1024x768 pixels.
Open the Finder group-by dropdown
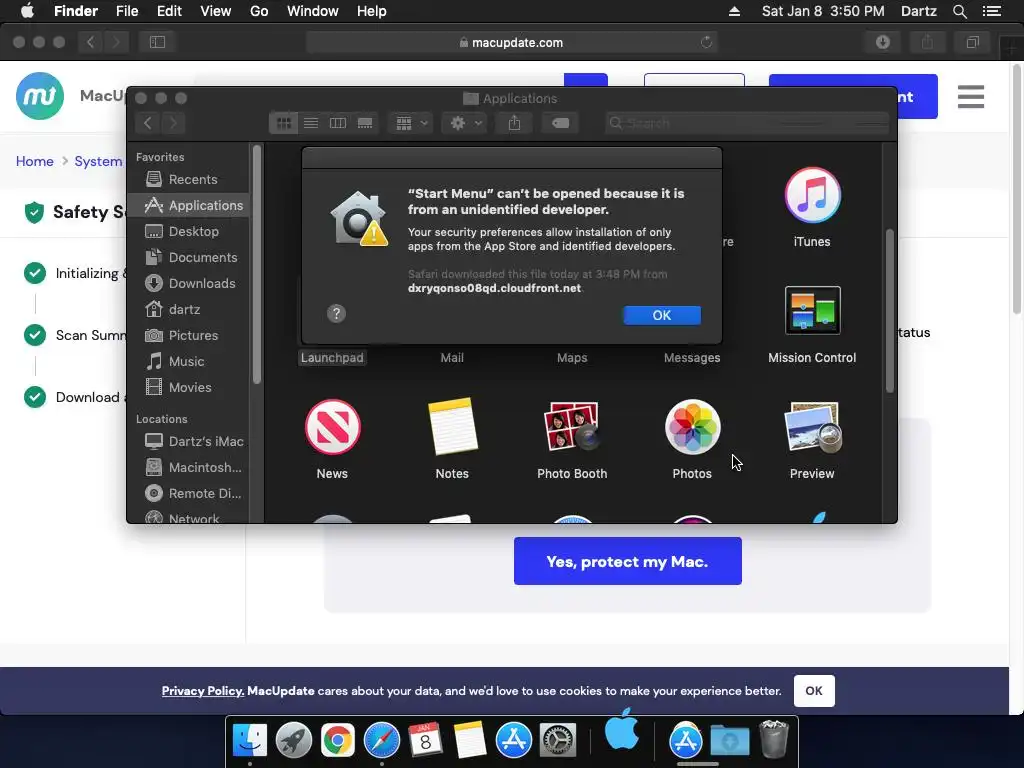411,123
